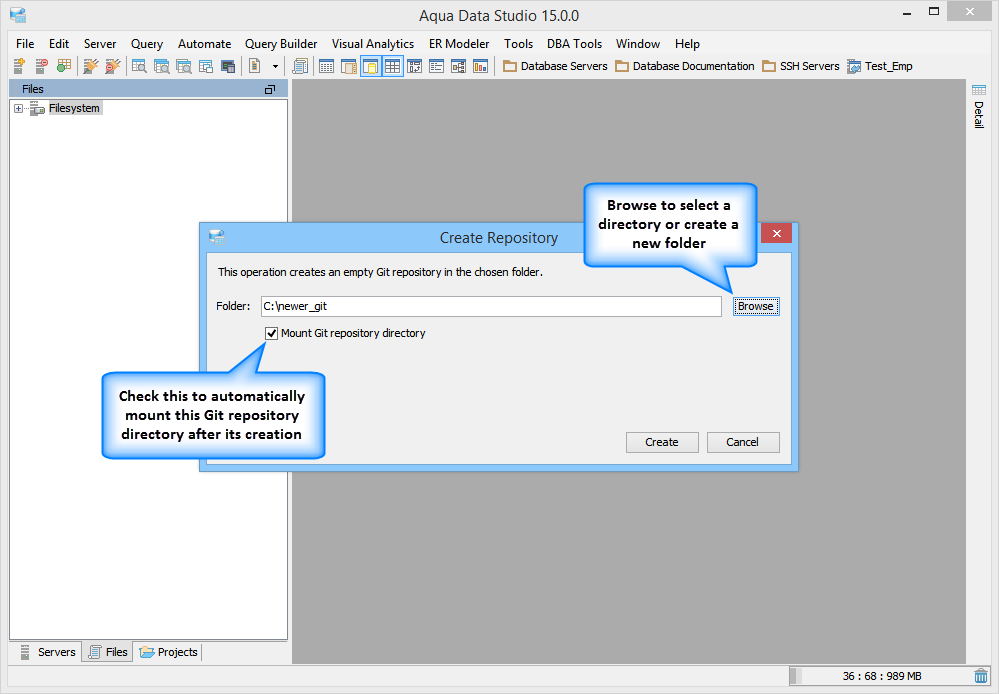Open the Detail side panel tab
Screen dimensions: 999x694
click(x=979, y=106)
